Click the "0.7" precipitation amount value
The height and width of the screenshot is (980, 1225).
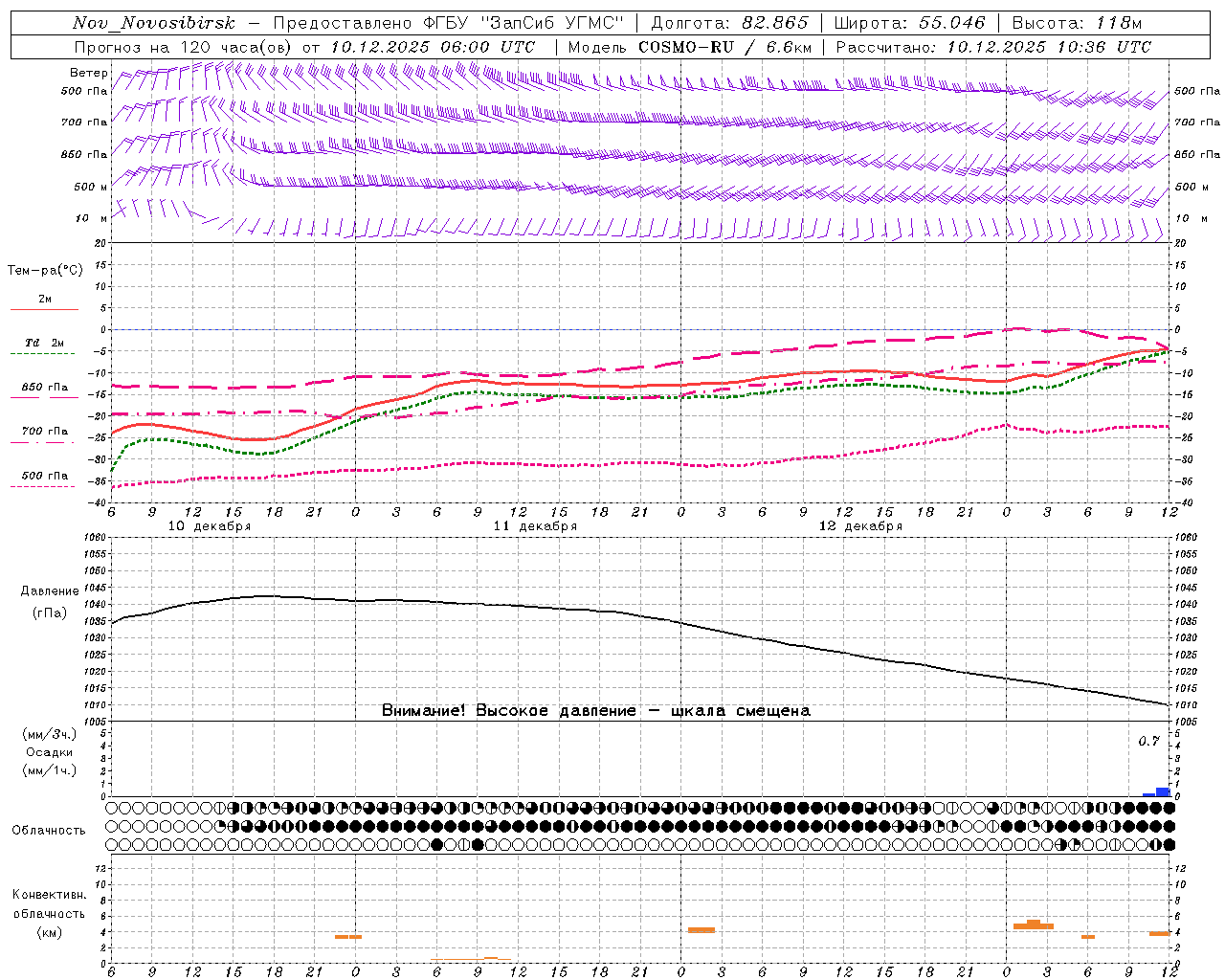click(x=1148, y=741)
